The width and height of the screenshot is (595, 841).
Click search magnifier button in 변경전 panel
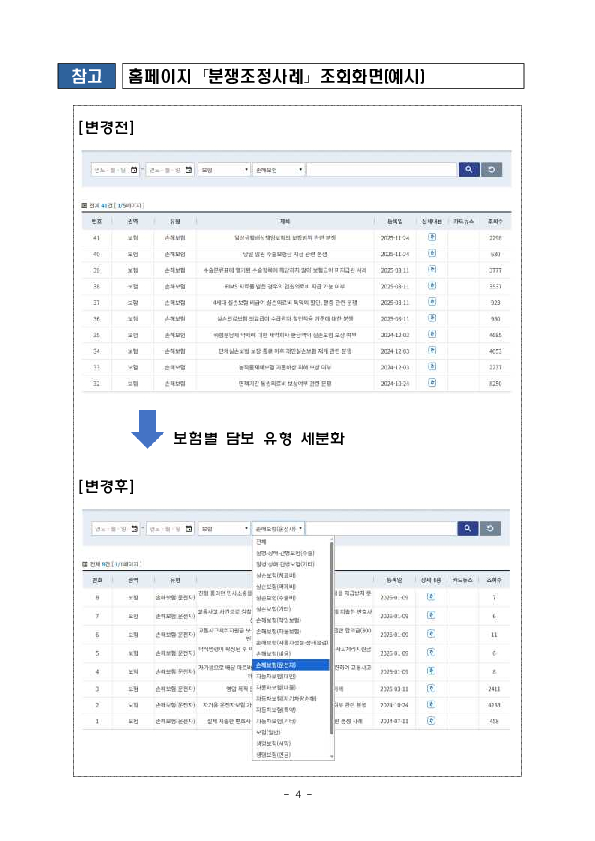pos(468,169)
